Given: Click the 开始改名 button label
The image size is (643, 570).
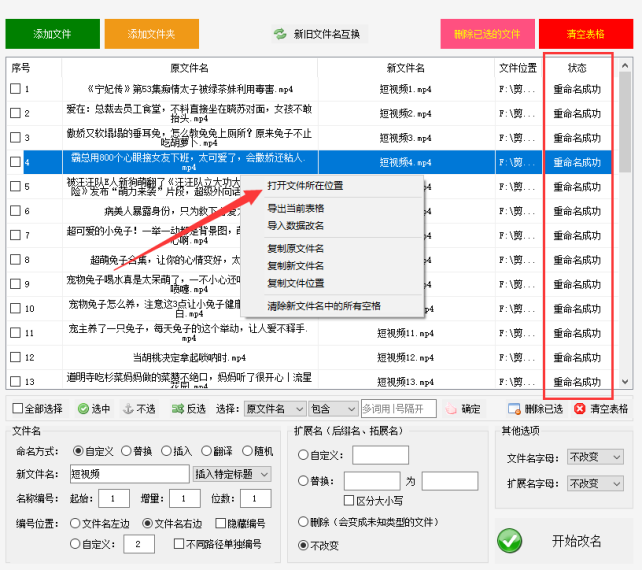Looking at the screenshot, I should point(576,541).
